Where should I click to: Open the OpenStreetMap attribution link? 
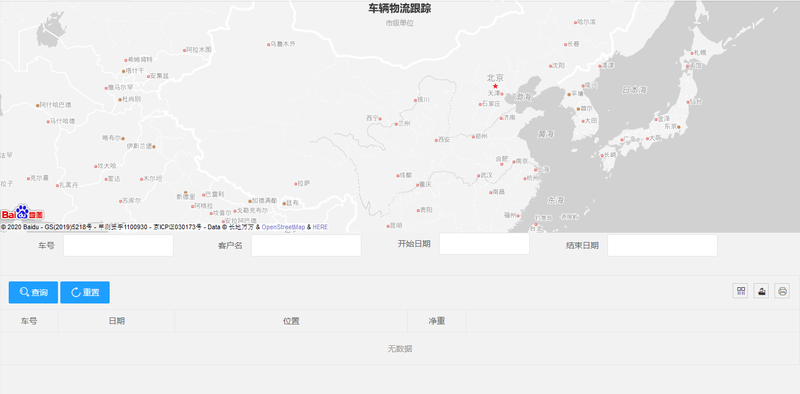[283, 227]
